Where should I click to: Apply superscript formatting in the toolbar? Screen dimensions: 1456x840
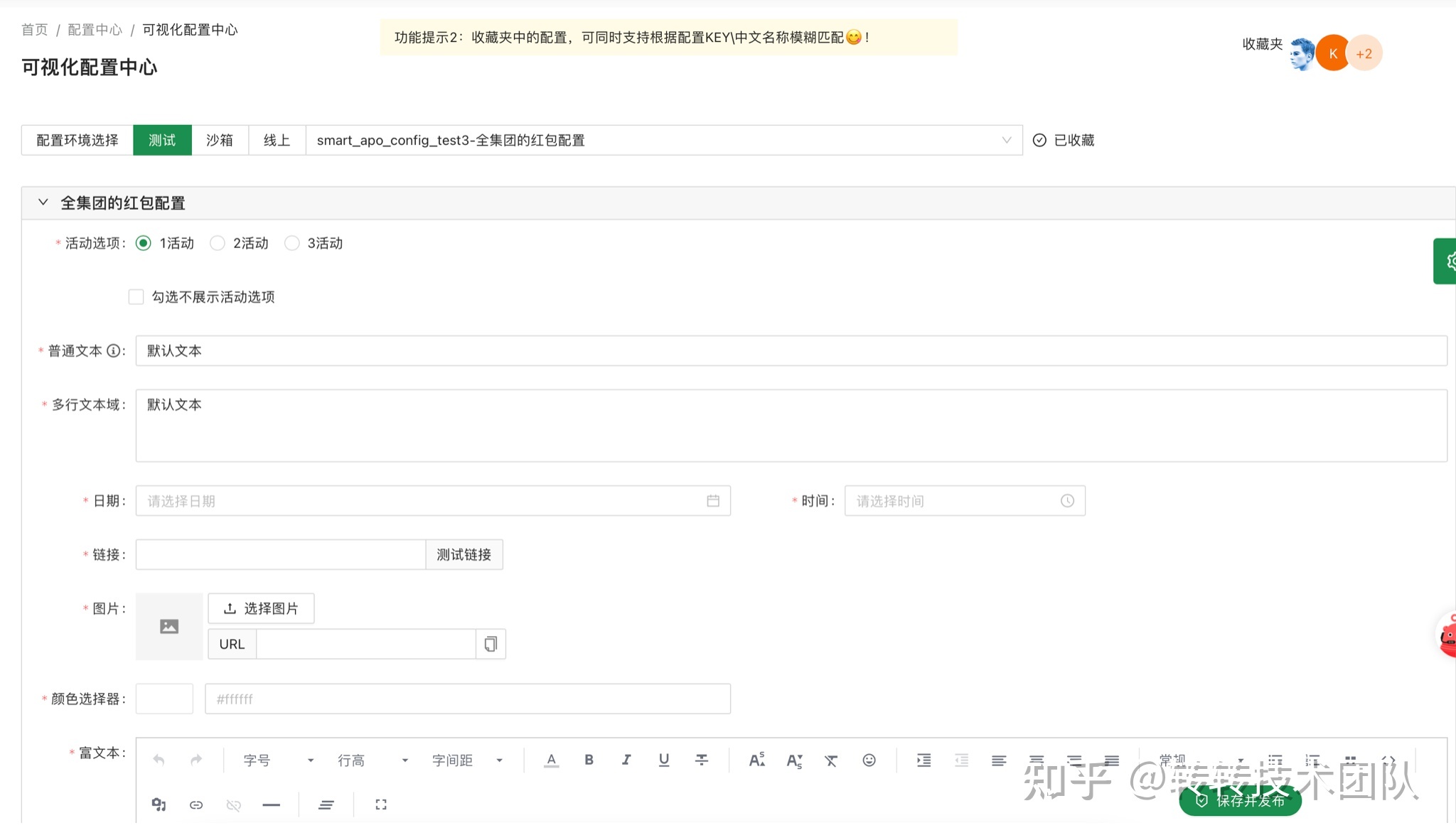757,760
